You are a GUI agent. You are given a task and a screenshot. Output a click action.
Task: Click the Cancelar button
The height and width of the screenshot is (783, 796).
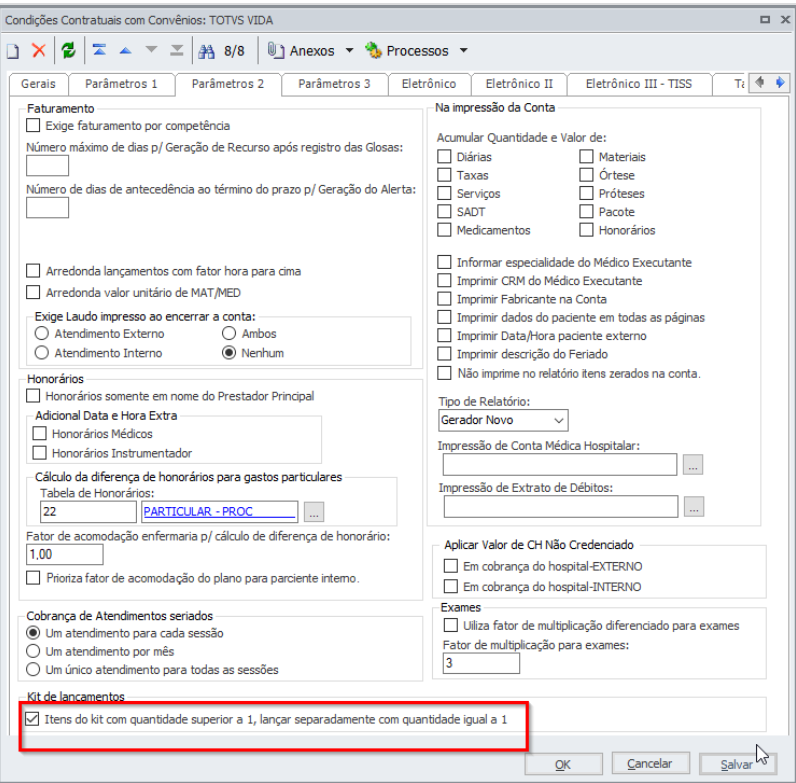pyautogui.click(x=650, y=763)
